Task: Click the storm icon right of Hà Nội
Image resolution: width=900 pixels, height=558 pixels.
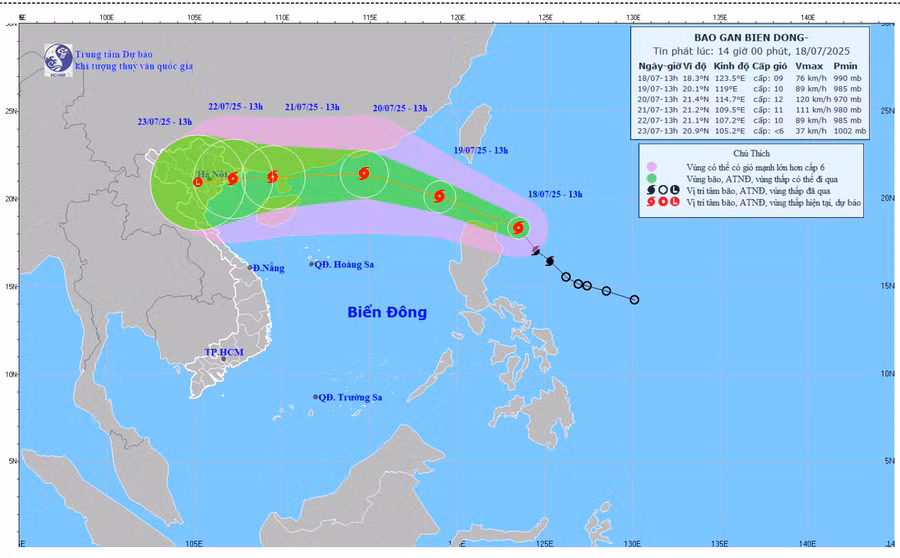Action: tap(232, 179)
